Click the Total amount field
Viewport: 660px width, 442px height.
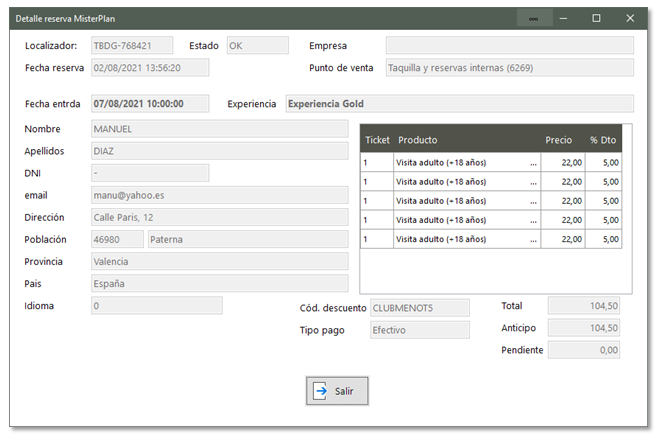(x=583, y=306)
